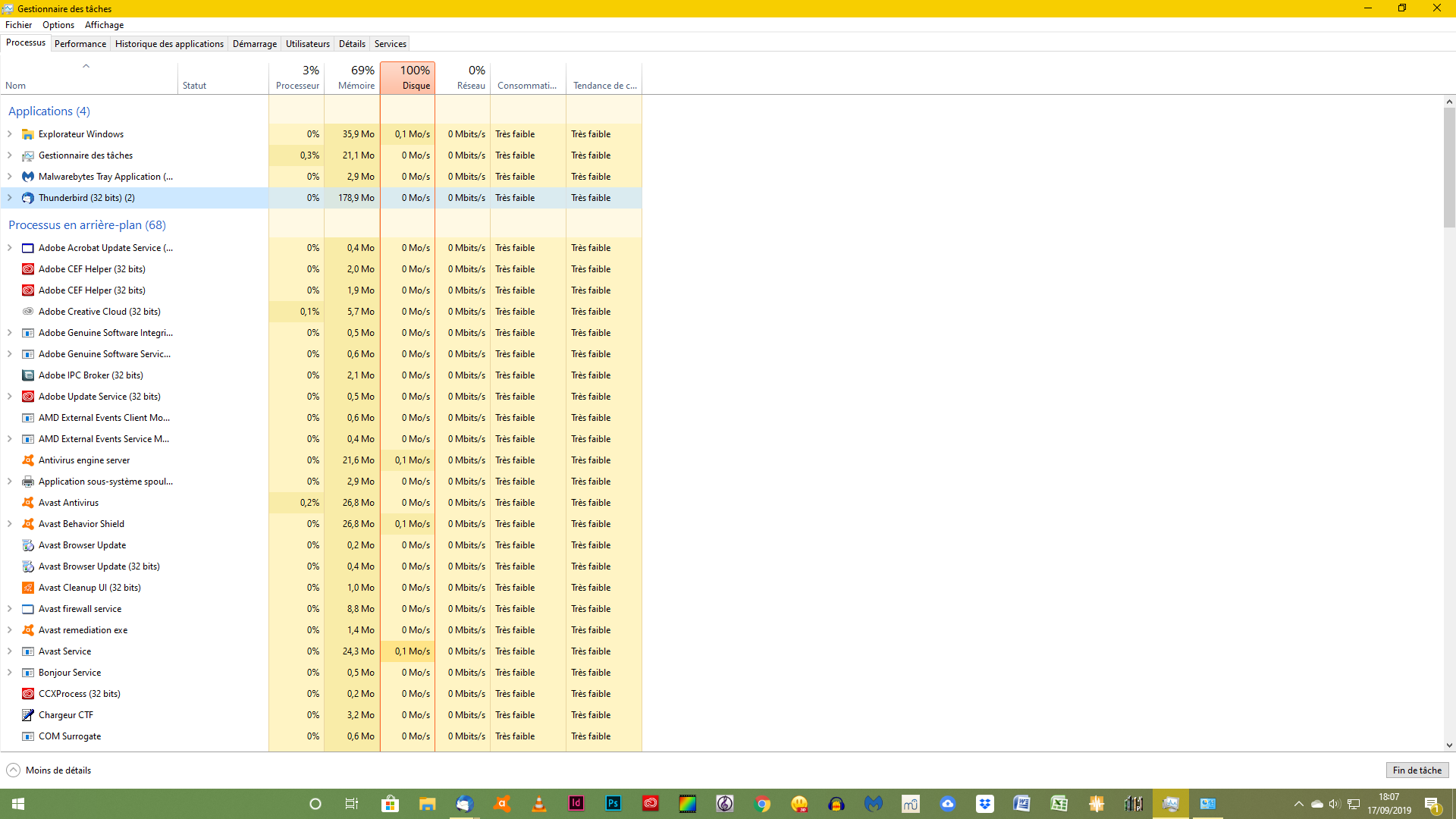The width and height of the screenshot is (1456, 819).
Task: Launch VLC media player from taskbar
Action: (x=539, y=804)
